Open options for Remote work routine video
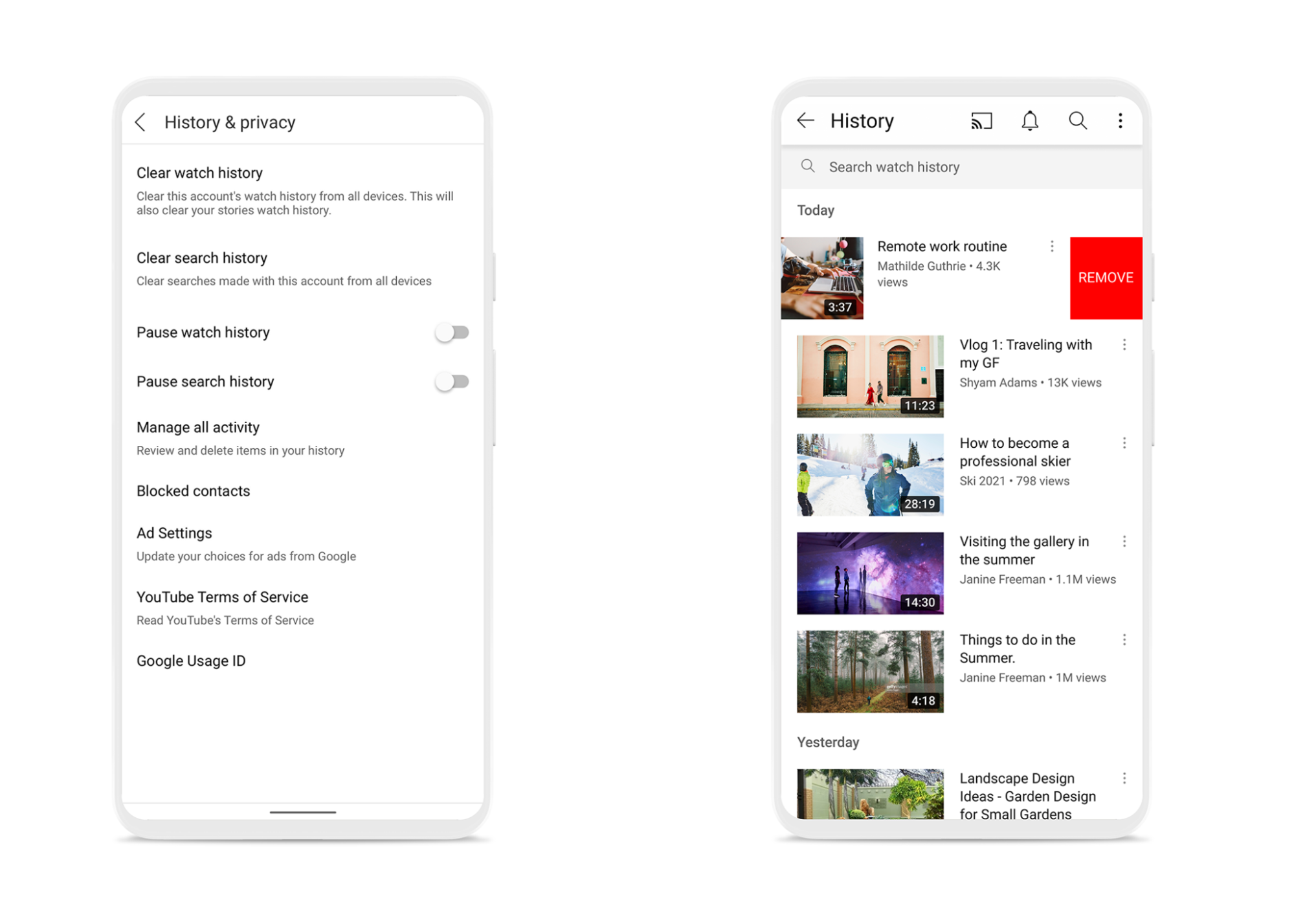 coord(1052,247)
